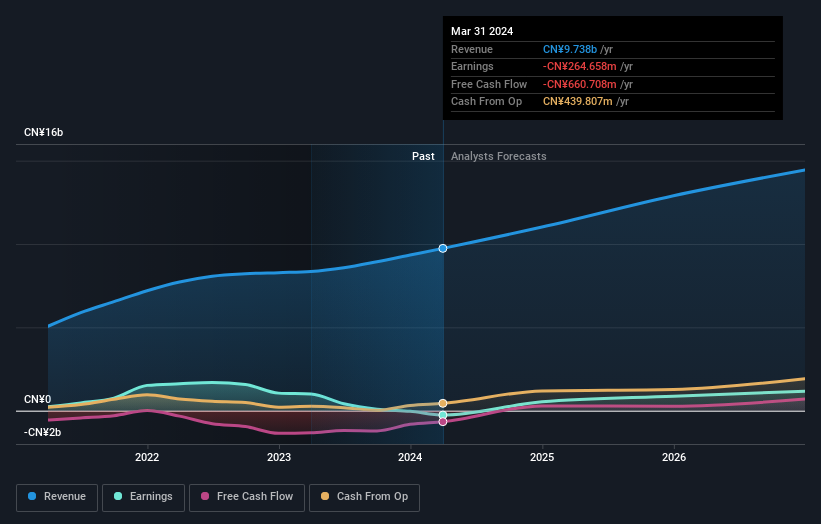821x524 pixels.
Task: Click the Earnings row label in tooltip
Action: pos(472,66)
